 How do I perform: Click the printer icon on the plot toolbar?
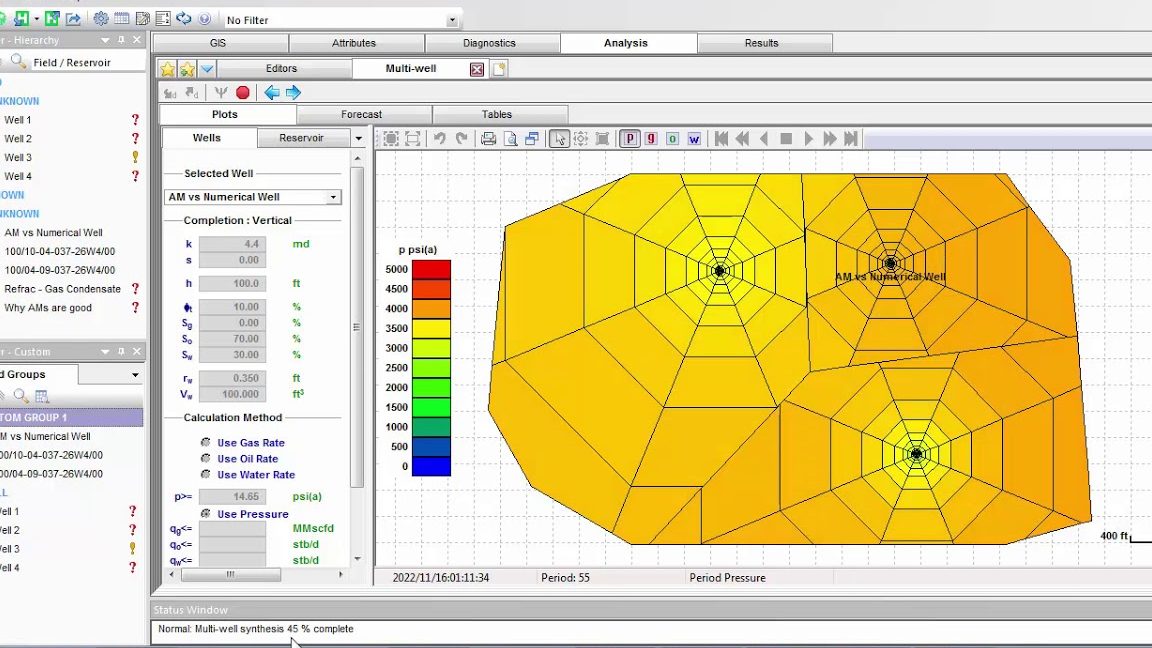tap(489, 139)
